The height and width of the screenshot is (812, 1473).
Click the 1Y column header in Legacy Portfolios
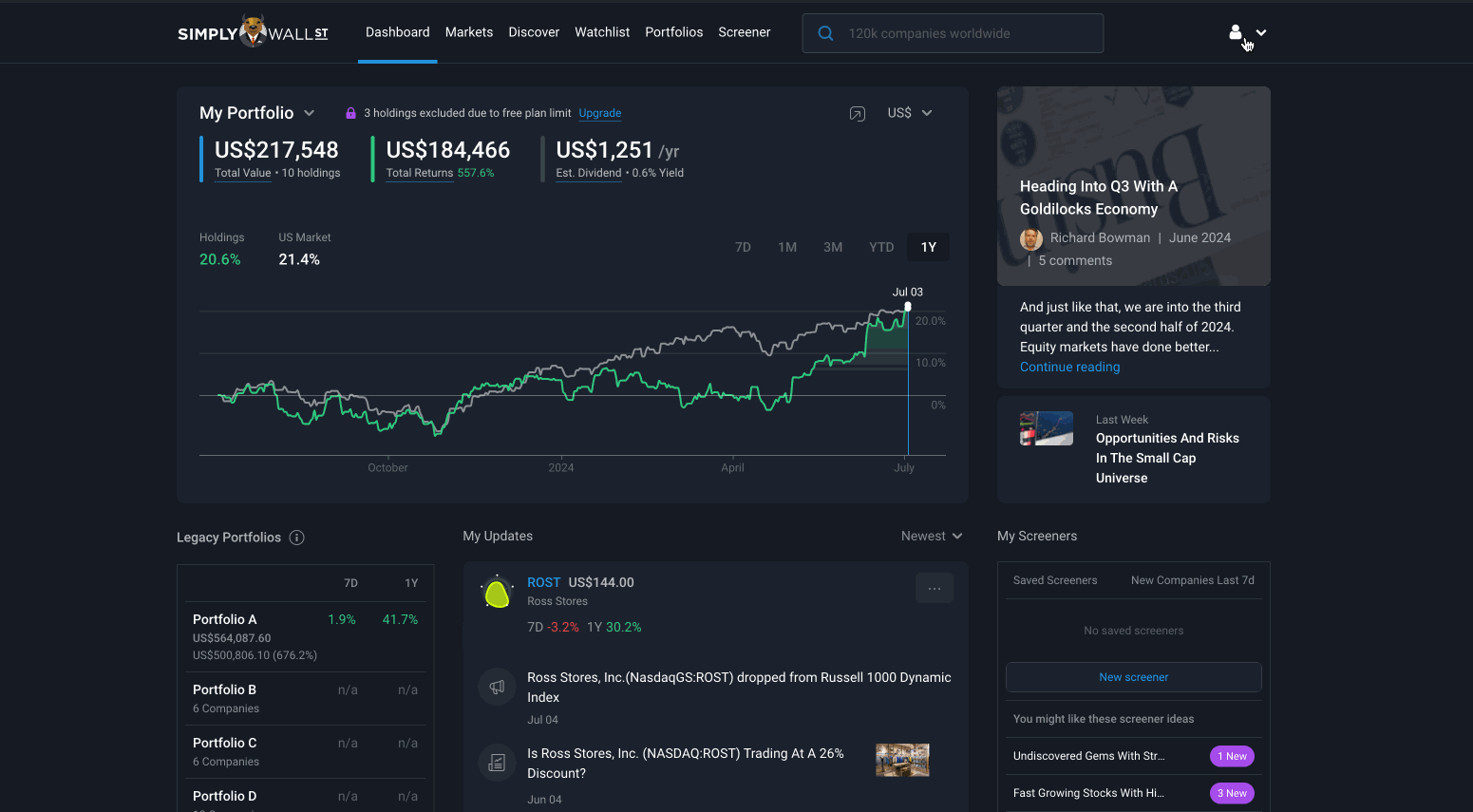point(411,583)
